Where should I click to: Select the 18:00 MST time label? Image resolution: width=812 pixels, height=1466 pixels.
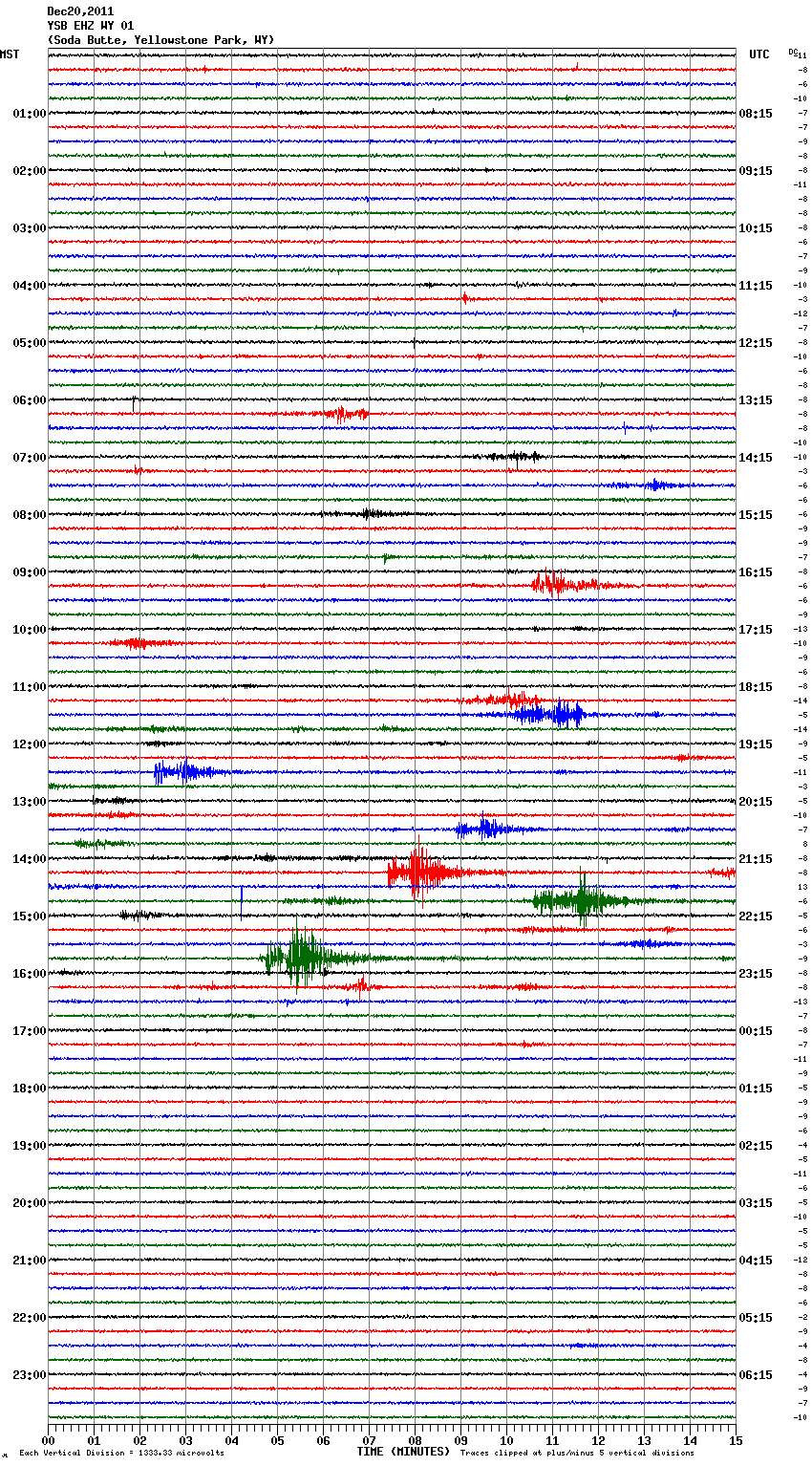(30, 1089)
